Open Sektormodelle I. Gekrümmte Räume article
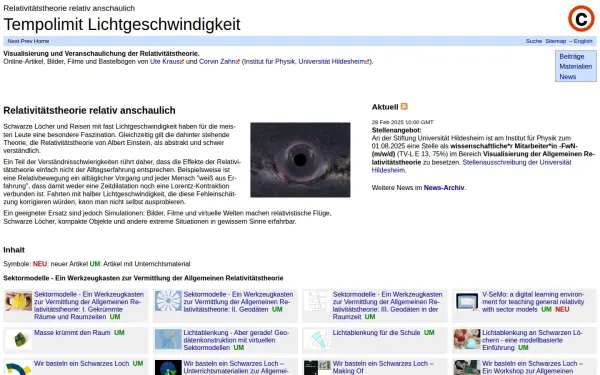The width and height of the screenshot is (600, 375). click(89, 305)
